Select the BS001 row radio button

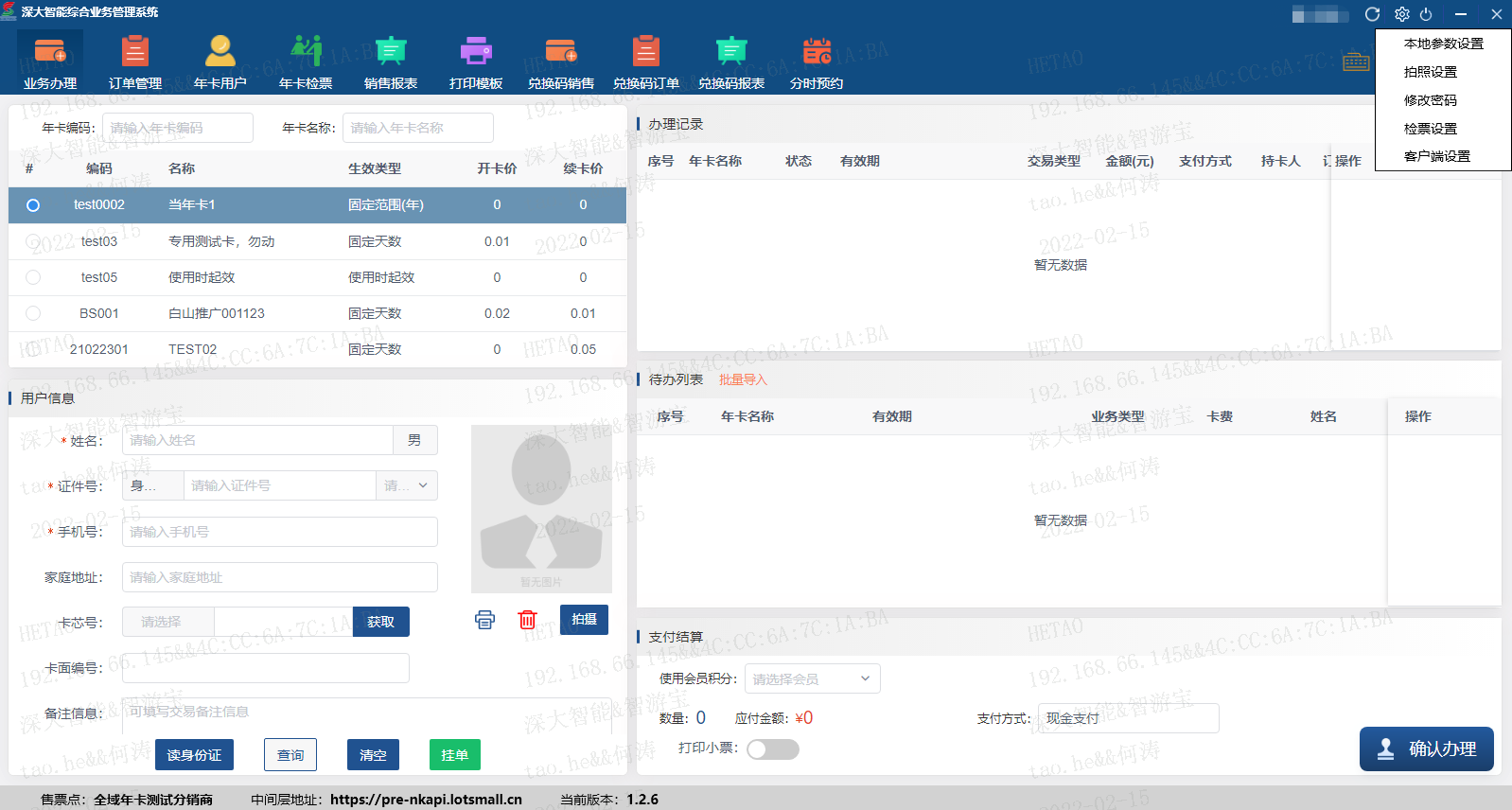click(x=33, y=313)
